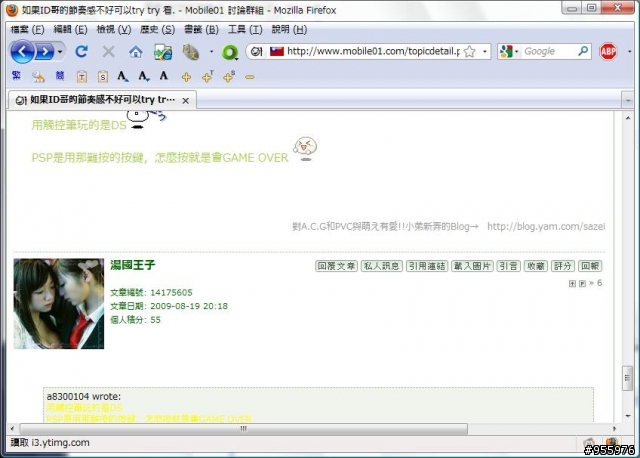Screen dimensions: 640x458
Task: Select the 如果ID哥的節奏感 browser tab
Action: [102, 100]
